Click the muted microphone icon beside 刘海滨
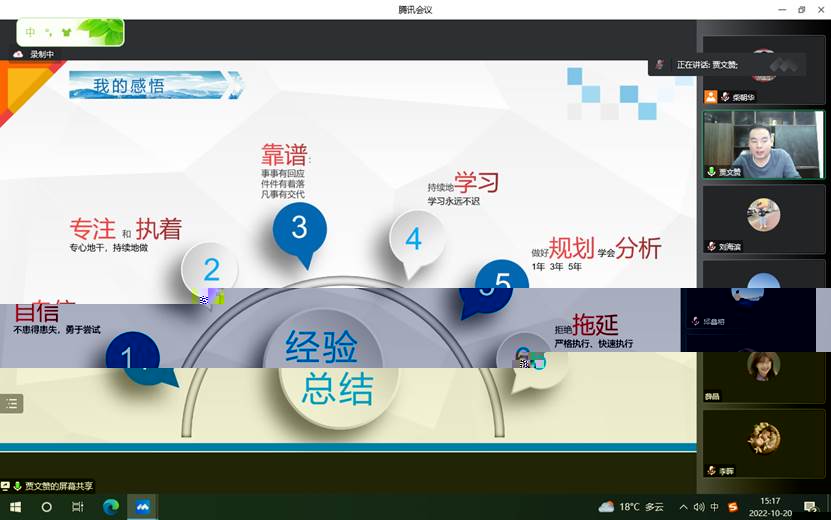This screenshot has height=520, width=831. click(x=711, y=246)
